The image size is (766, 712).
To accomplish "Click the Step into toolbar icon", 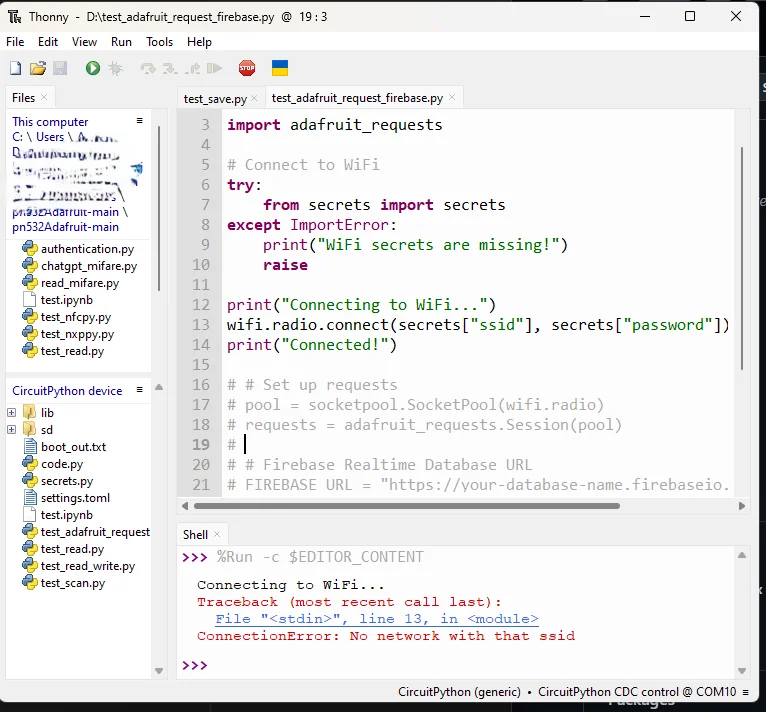I will (170, 68).
